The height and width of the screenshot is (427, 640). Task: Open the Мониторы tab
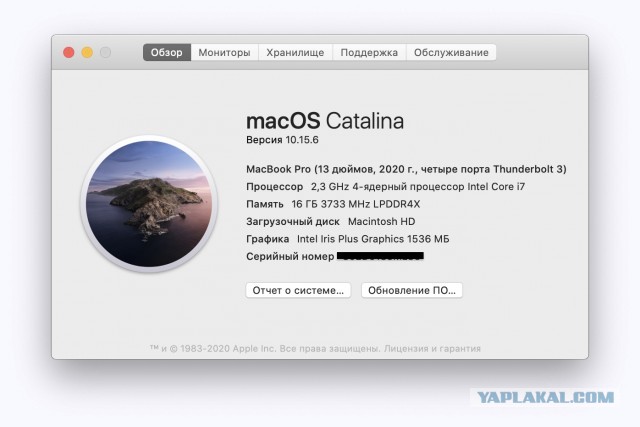[x=224, y=53]
